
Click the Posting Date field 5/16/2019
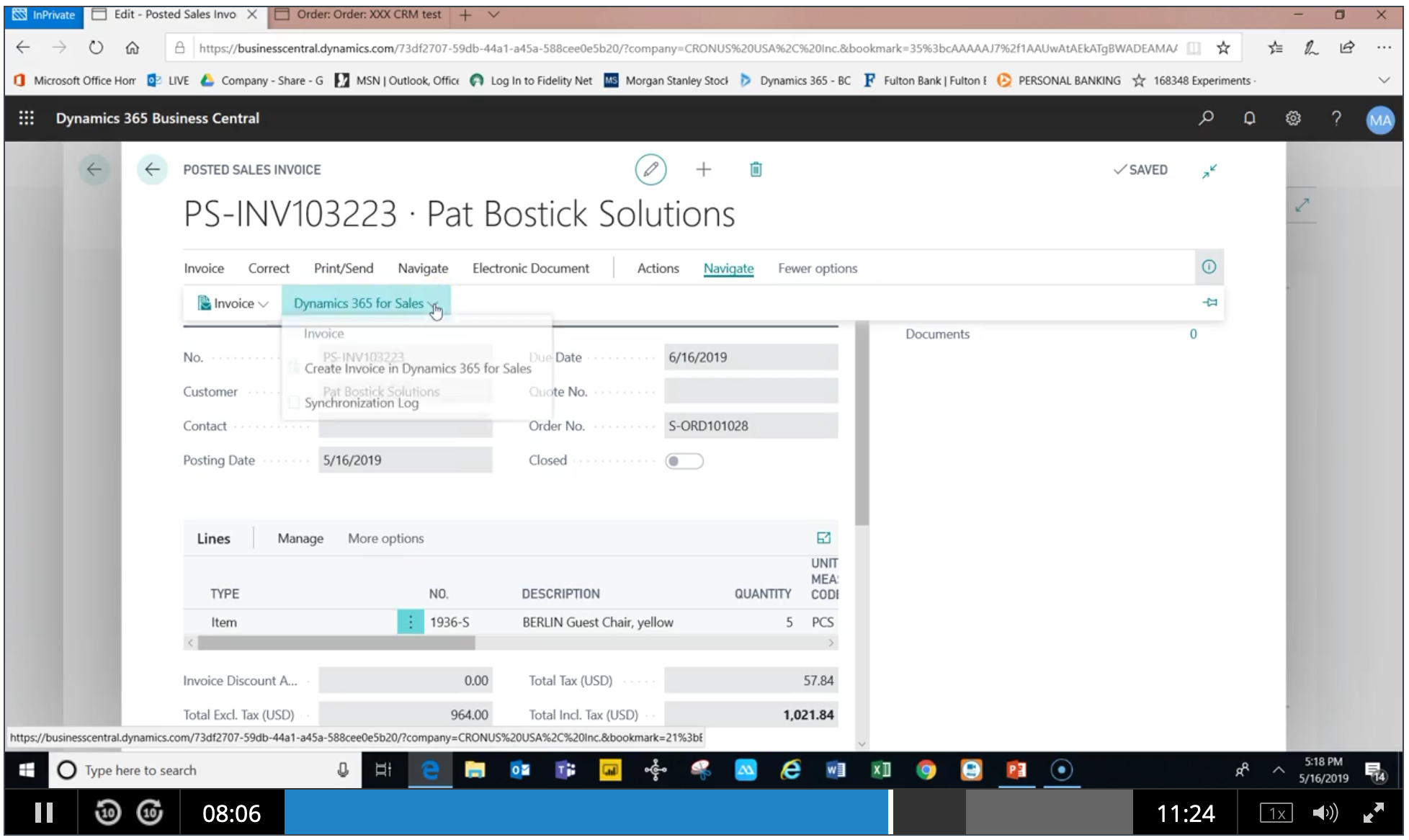click(406, 460)
